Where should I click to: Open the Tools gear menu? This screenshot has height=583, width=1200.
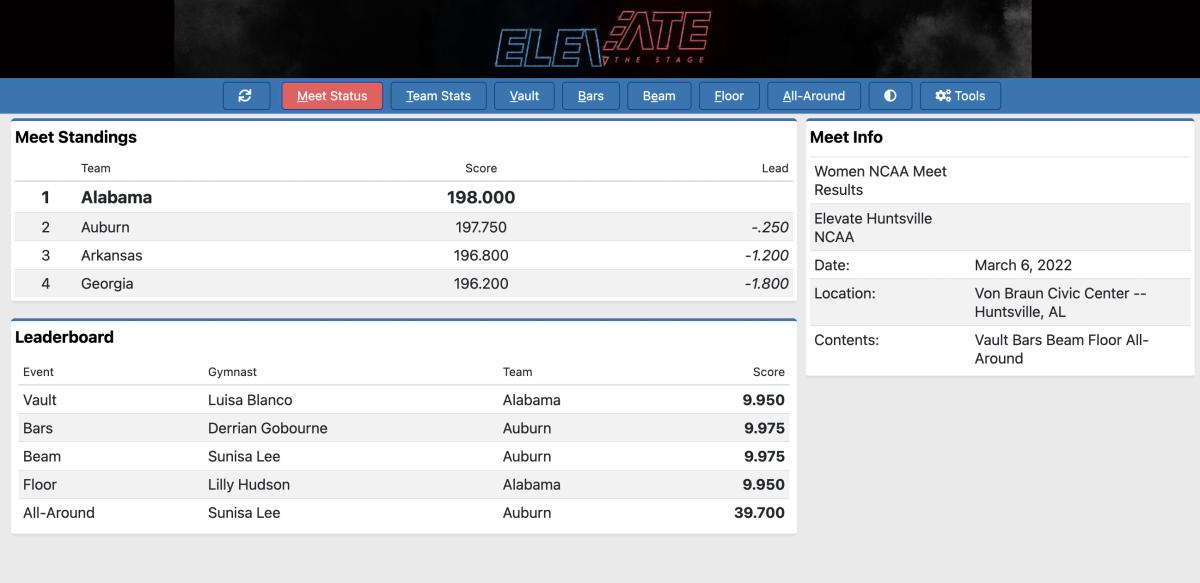[960, 96]
